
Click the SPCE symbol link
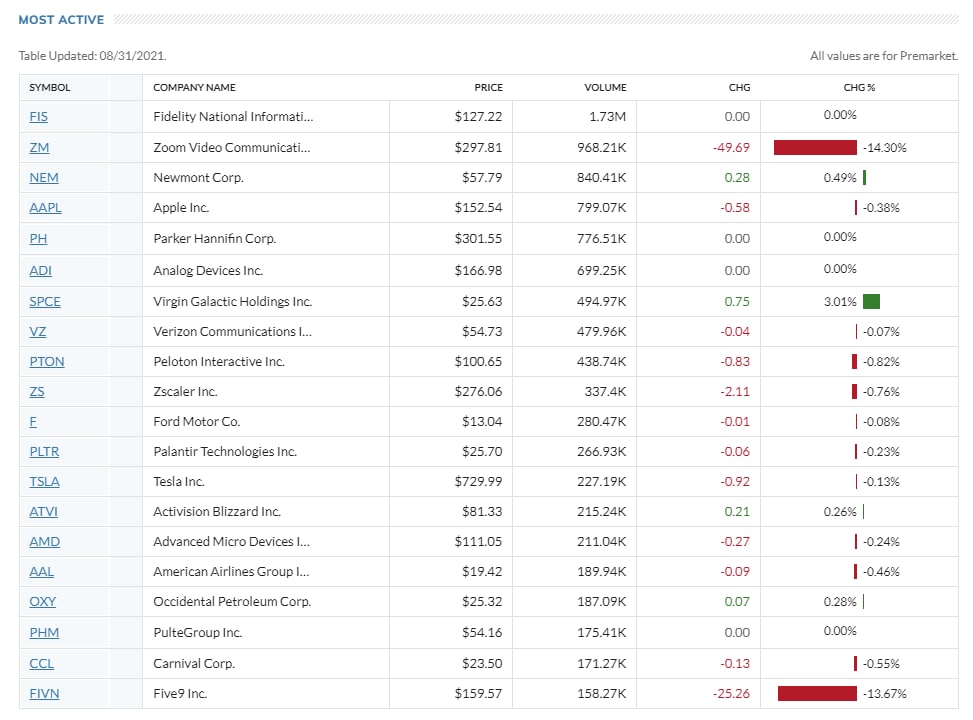click(x=45, y=302)
